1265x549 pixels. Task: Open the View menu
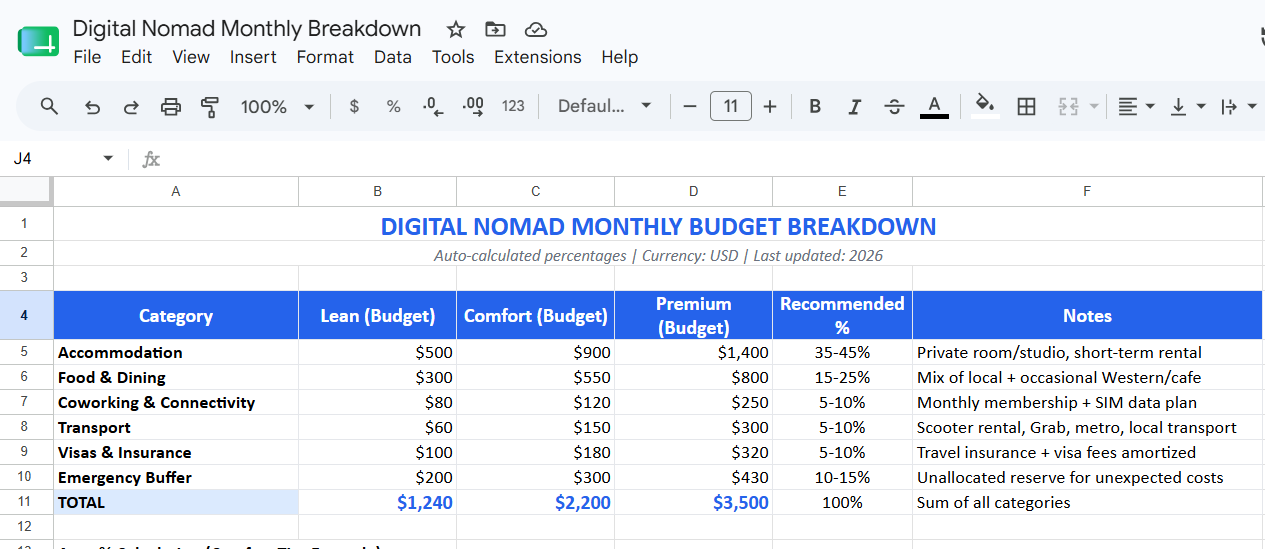click(x=191, y=57)
